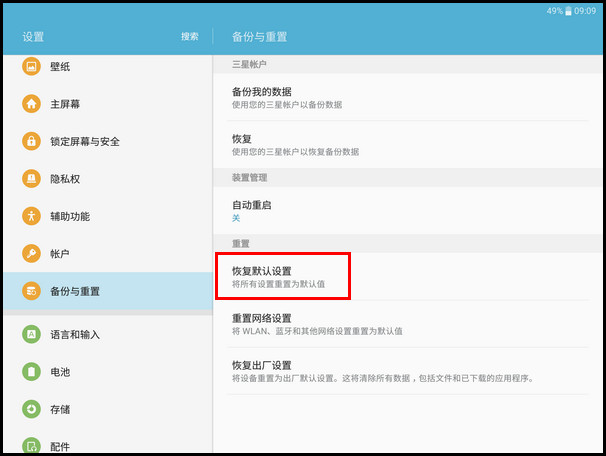The height and width of the screenshot is (456, 606).
Task: Tap the 49% battery percentage
Action: pos(555,11)
